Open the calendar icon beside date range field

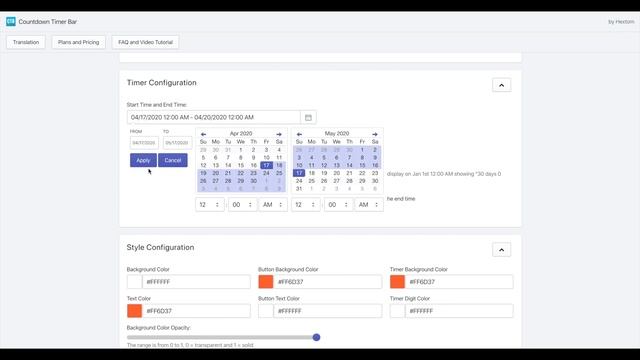[308, 118]
